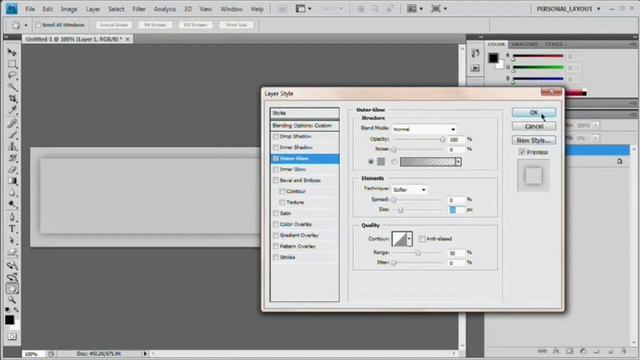Click the Photoshop Ps logo icon
Image resolution: width=640 pixels, height=360 pixels.
[x=12, y=9]
